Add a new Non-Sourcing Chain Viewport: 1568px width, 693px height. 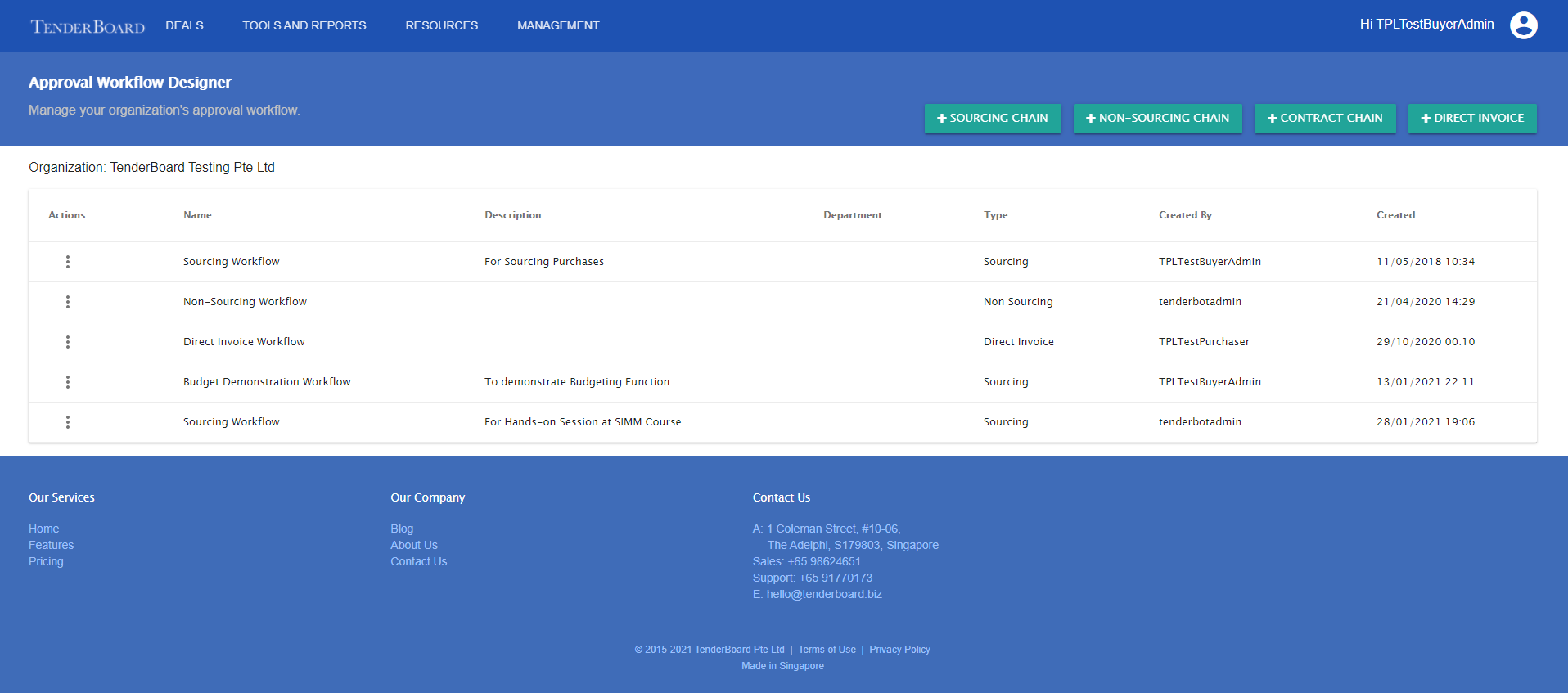point(1158,118)
